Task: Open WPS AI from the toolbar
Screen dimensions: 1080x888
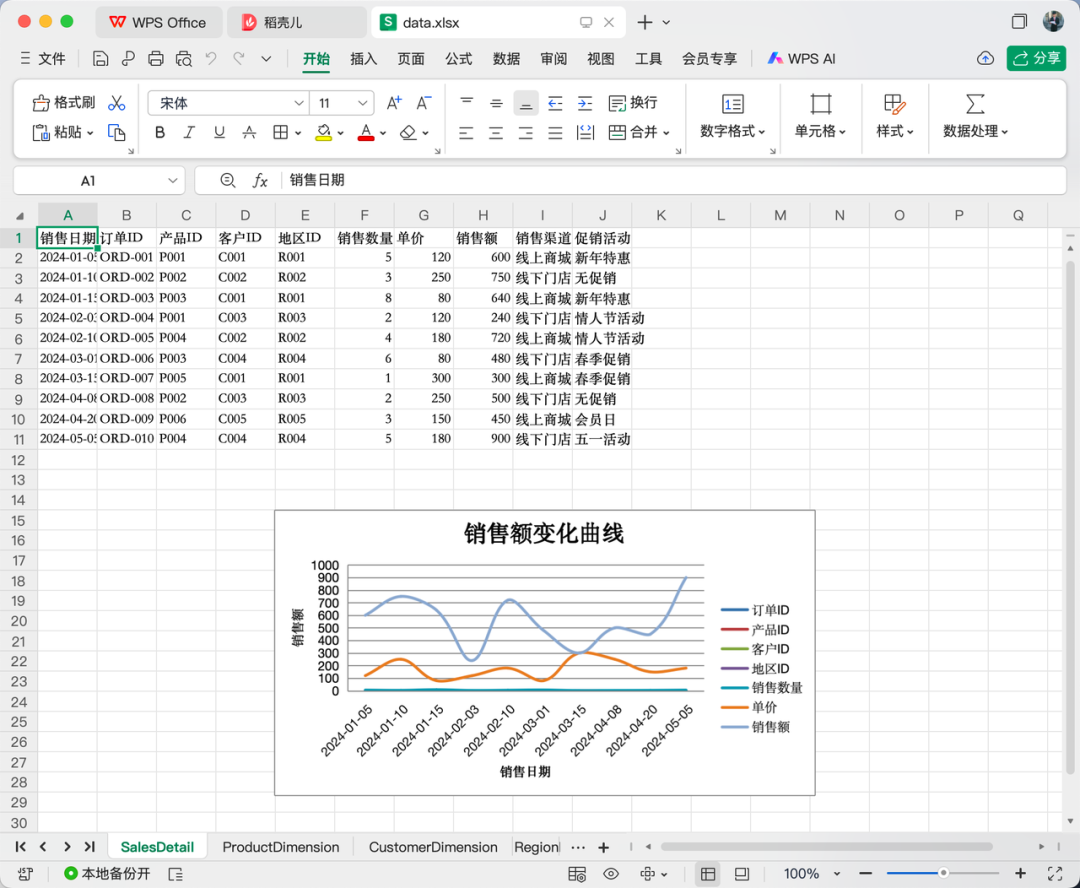Action: pyautogui.click(x=801, y=58)
